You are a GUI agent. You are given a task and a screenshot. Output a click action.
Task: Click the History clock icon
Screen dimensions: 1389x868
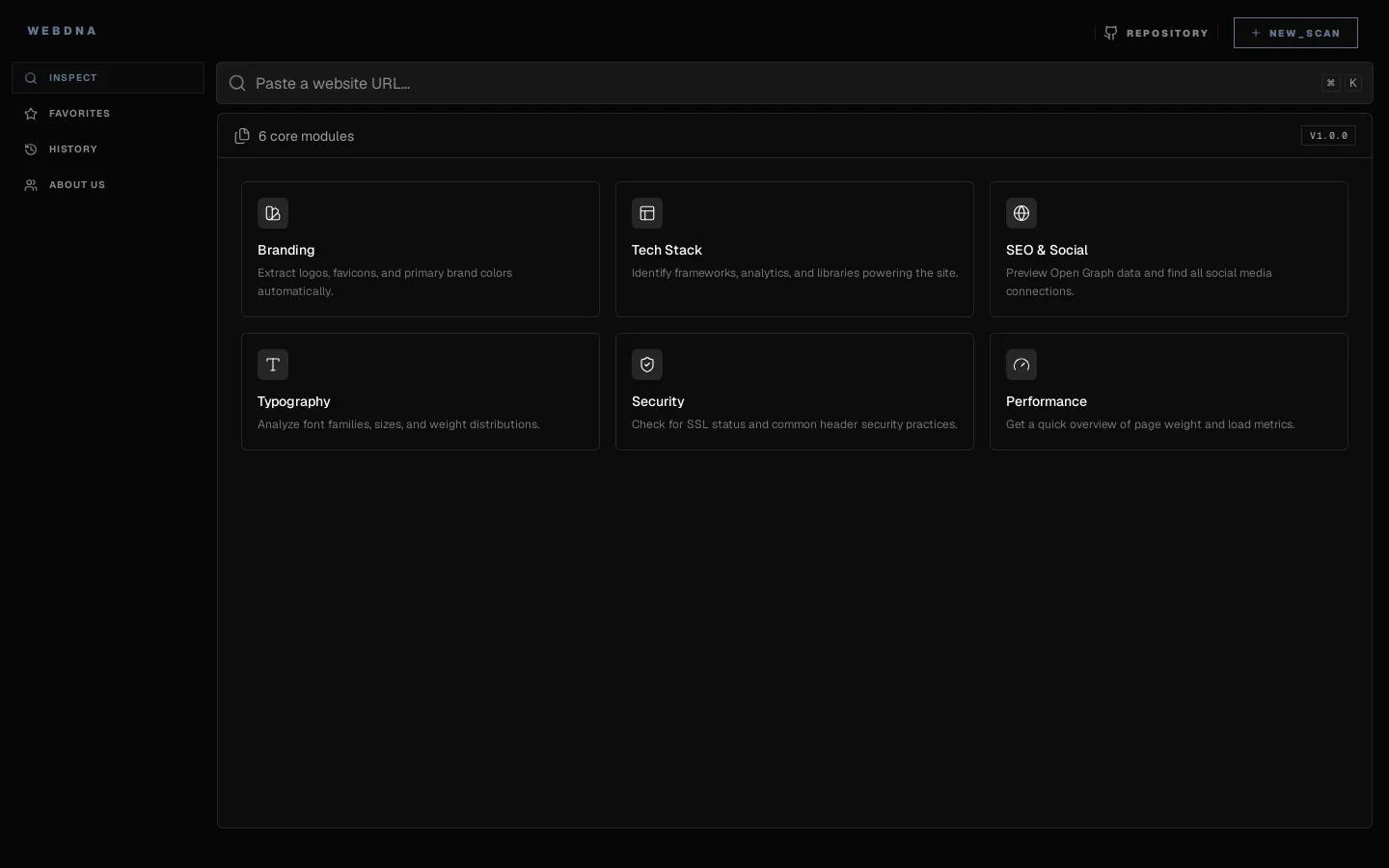(31, 149)
